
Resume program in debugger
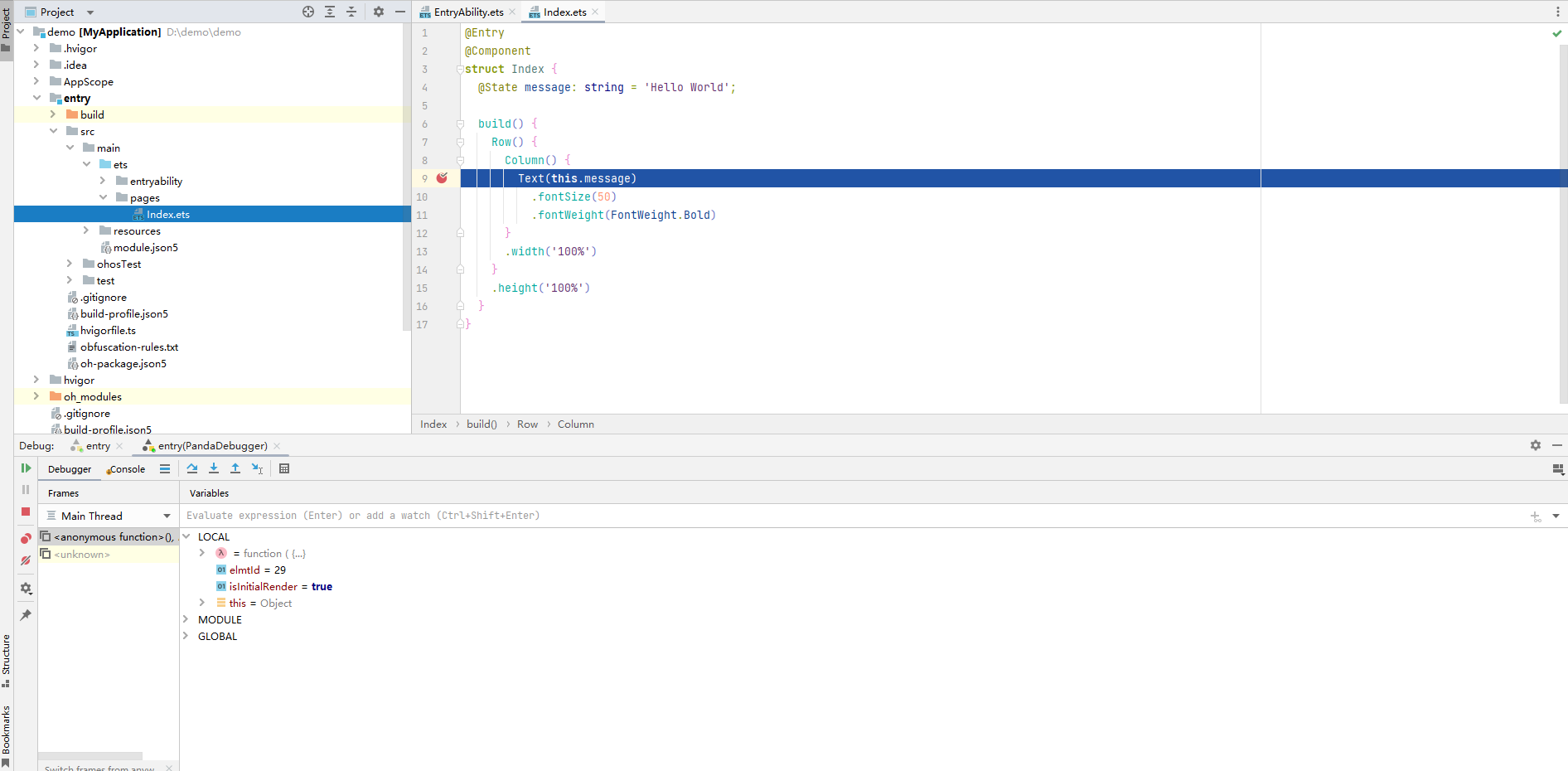click(26, 468)
